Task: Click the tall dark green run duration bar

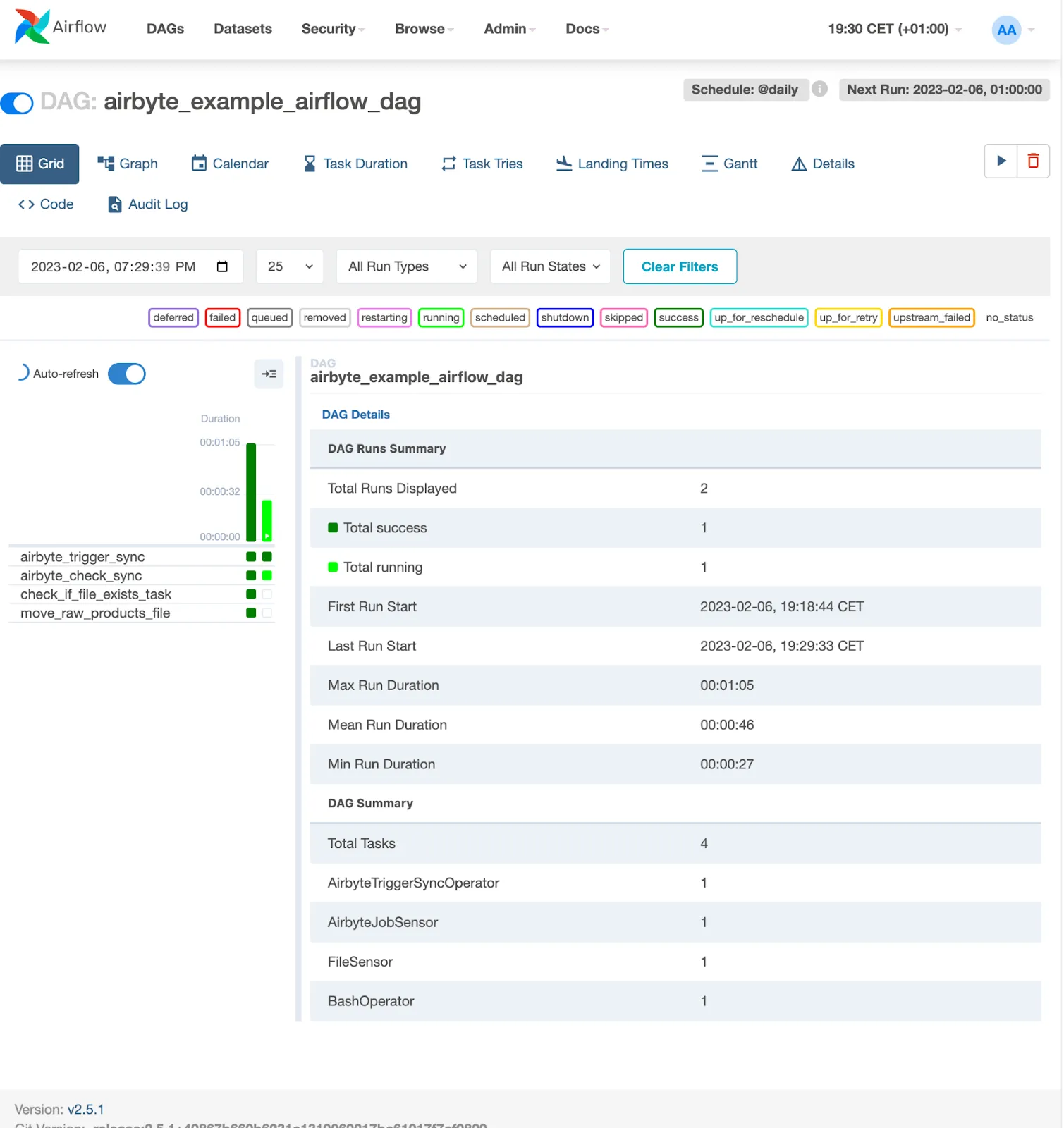Action: 251,493
